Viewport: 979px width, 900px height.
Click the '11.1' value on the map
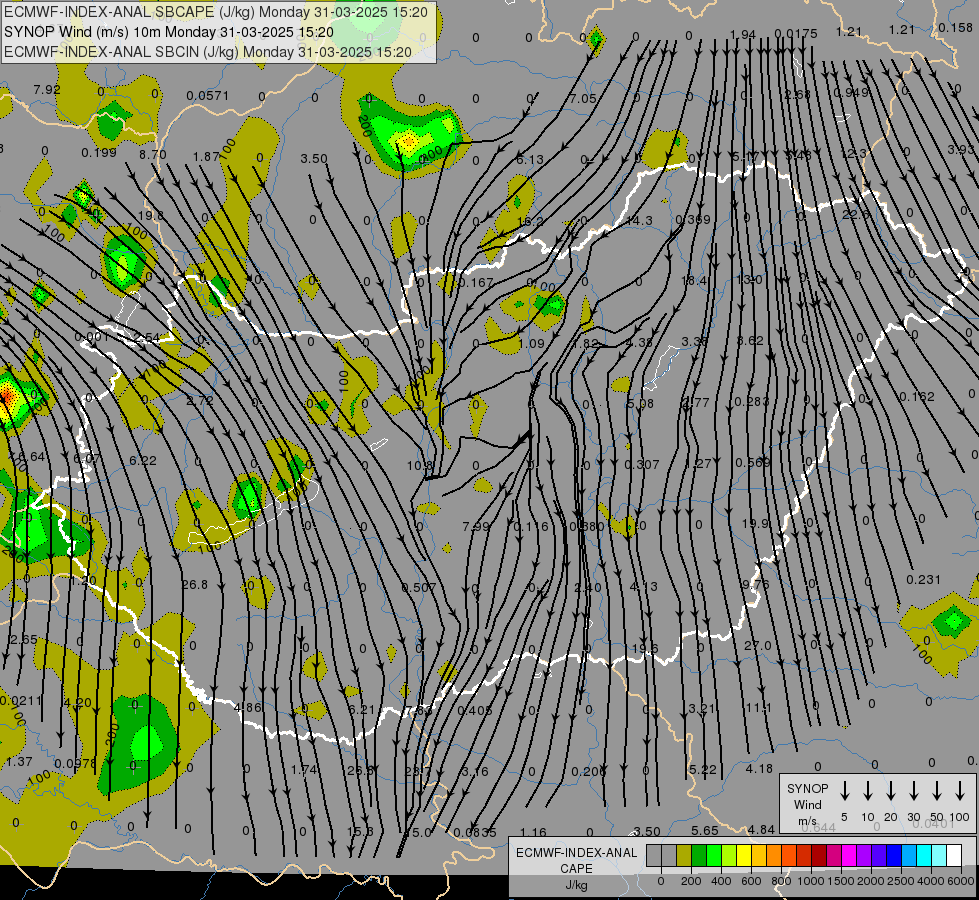pos(758,708)
